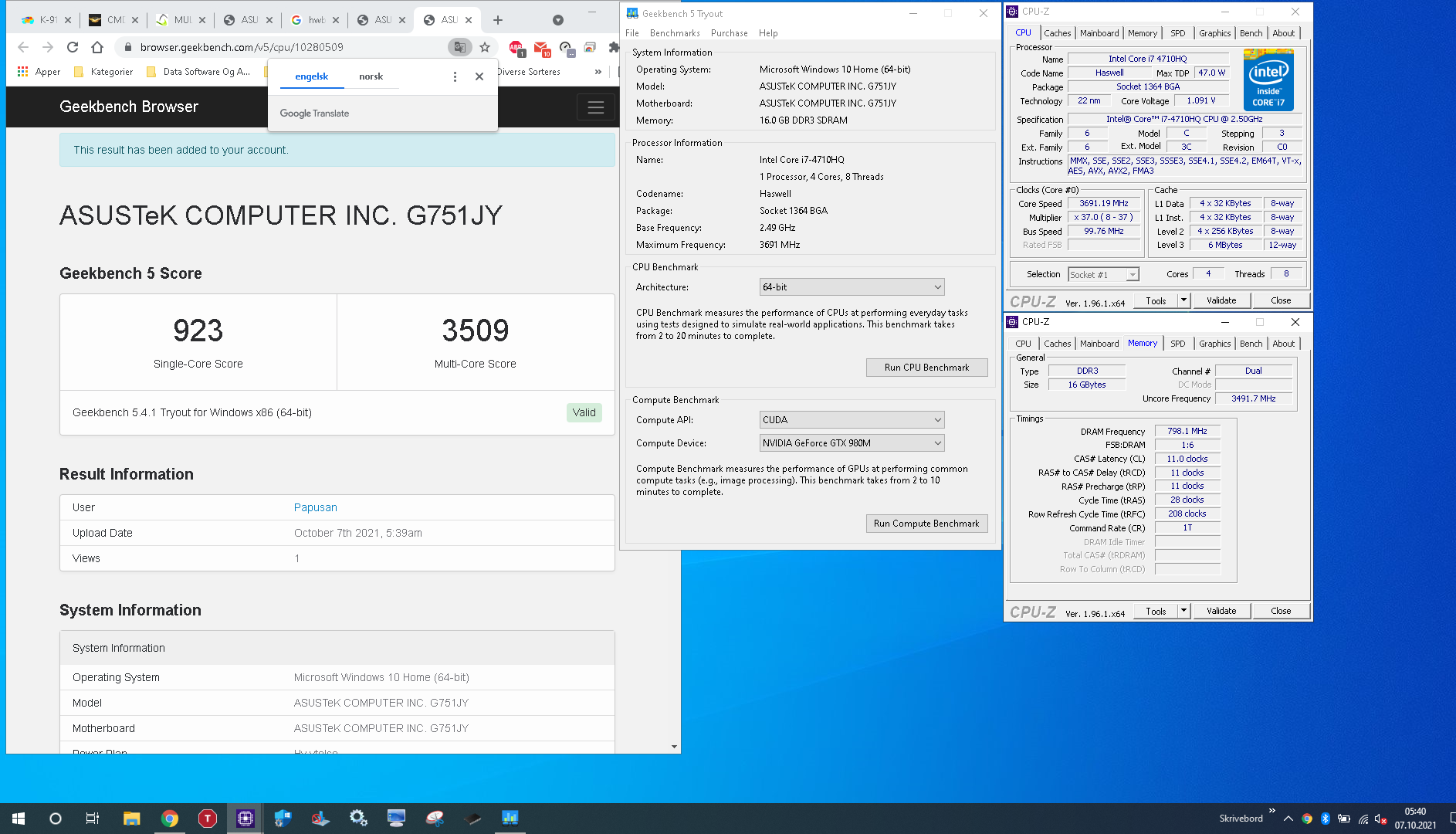This screenshot has width=1456, height=834.
Task: Open the mail checker extension with badge 10
Action: point(542,48)
